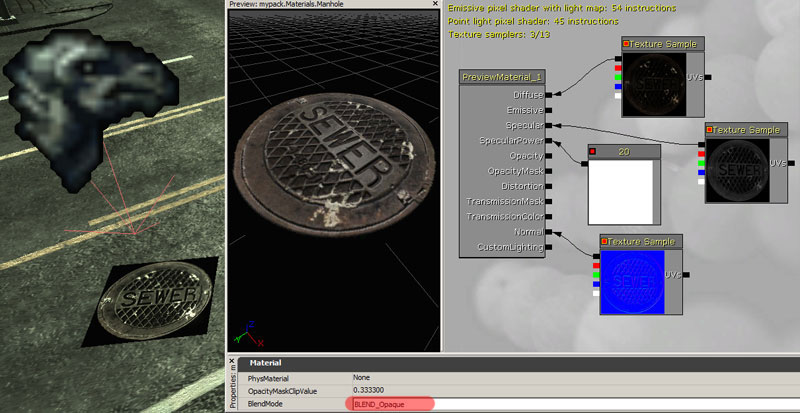Viewport: 800px width, 413px height.
Task: Click the OpacityMaskClipValue property label
Action: pos(282,391)
